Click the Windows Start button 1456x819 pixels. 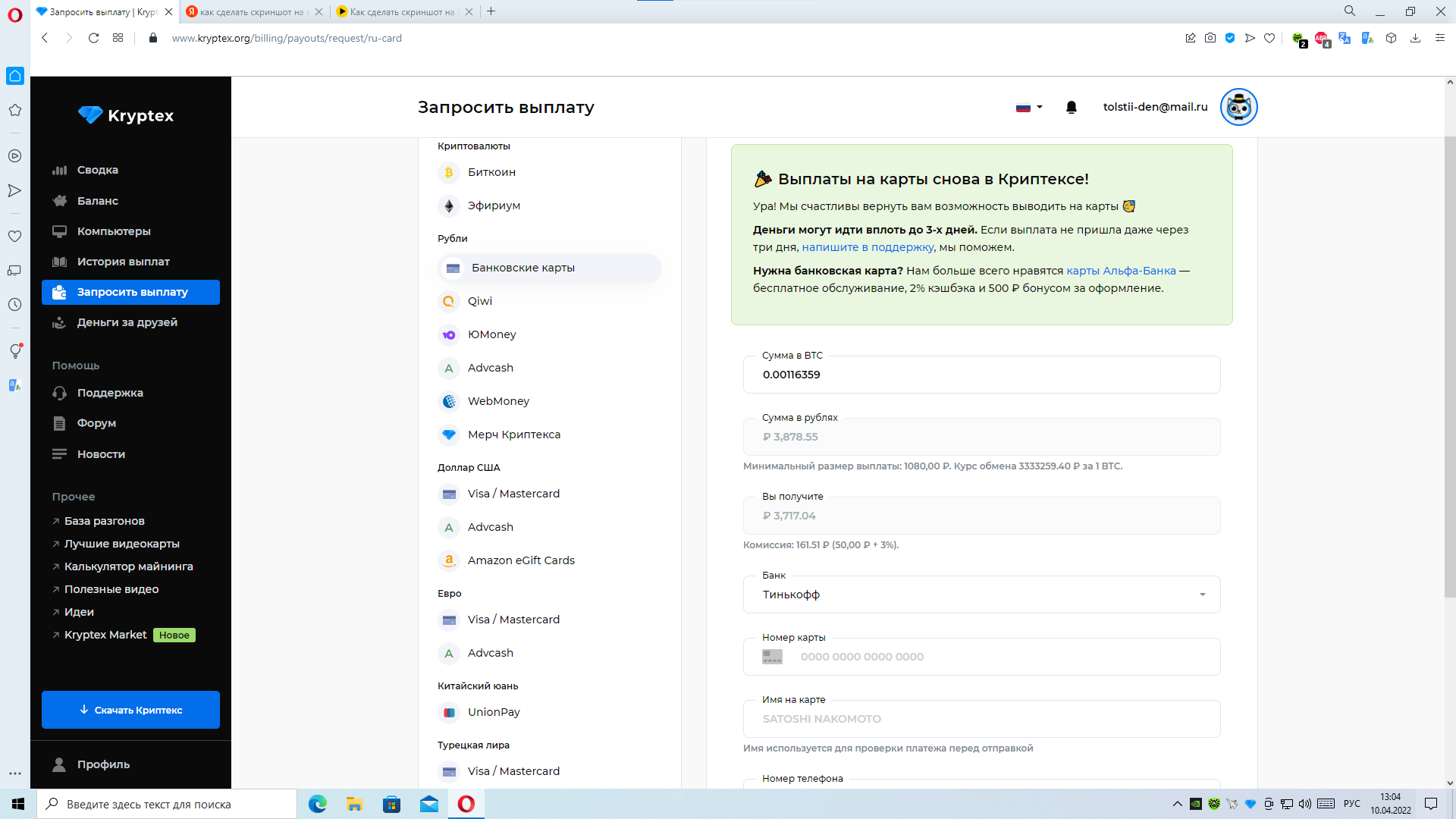pyautogui.click(x=18, y=804)
